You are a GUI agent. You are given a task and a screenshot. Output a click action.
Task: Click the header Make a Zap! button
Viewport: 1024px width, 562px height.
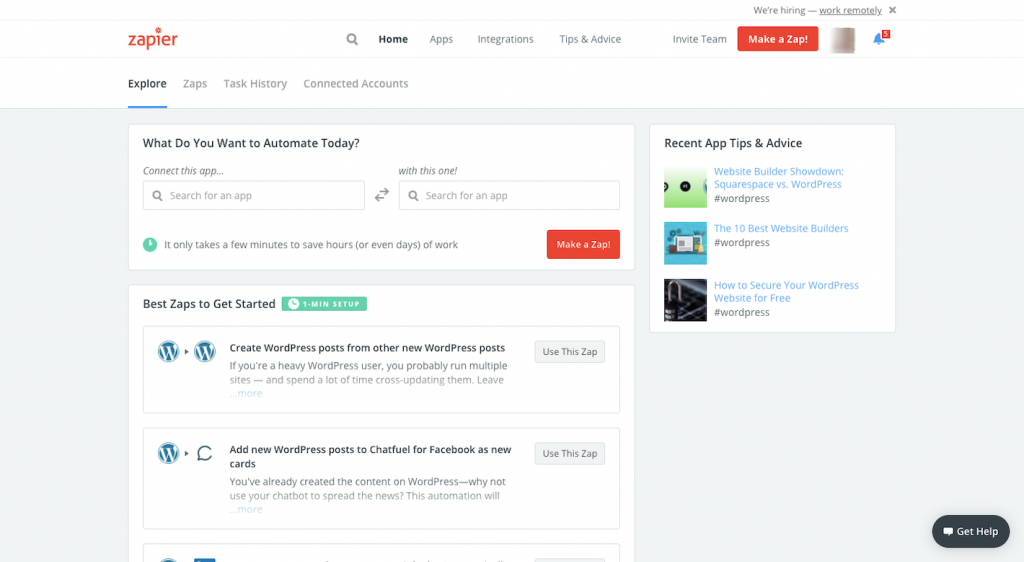click(778, 39)
